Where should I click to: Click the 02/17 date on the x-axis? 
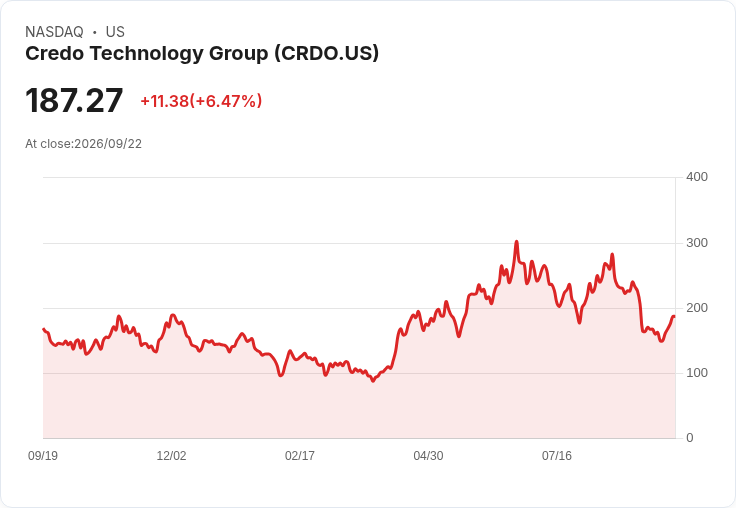[x=300, y=455]
